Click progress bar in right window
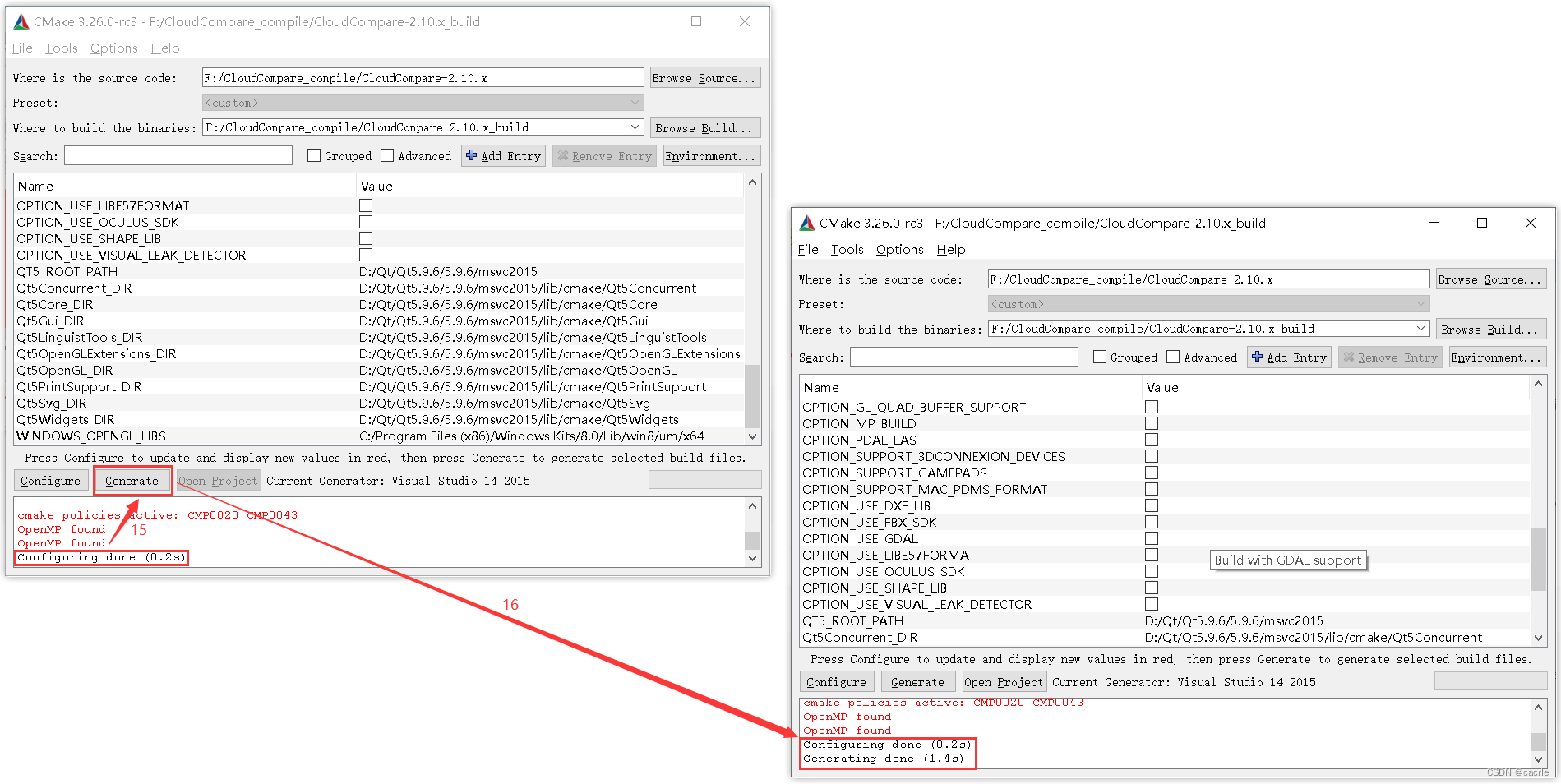Screen dimensions: 1561x784 click(x=1491, y=681)
